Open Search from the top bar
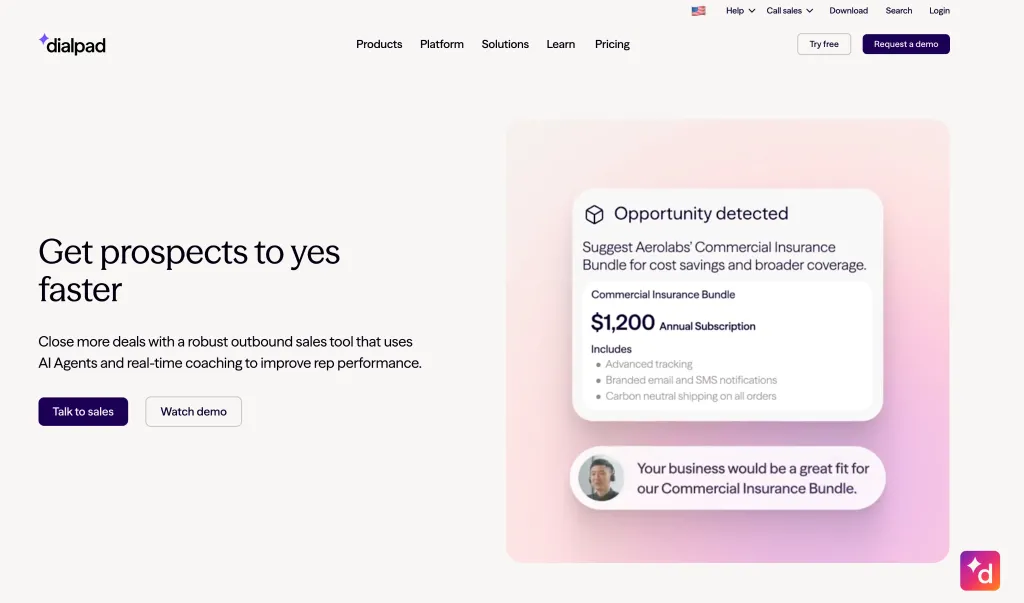The width and height of the screenshot is (1024, 603). click(x=899, y=10)
